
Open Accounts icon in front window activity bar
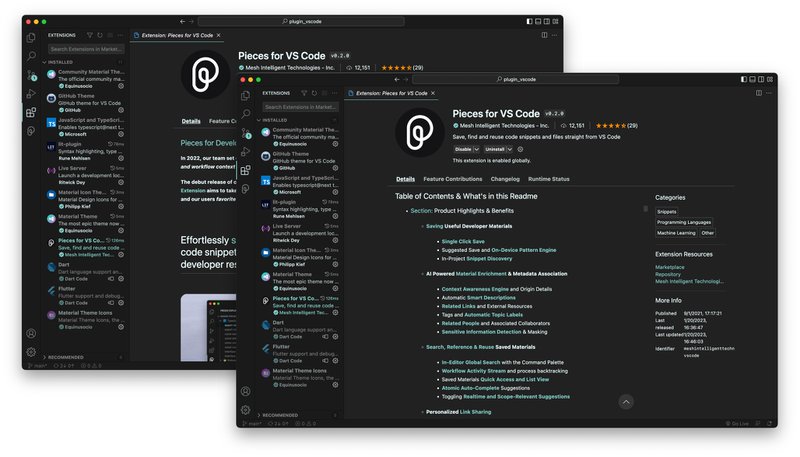pos(245,391)
